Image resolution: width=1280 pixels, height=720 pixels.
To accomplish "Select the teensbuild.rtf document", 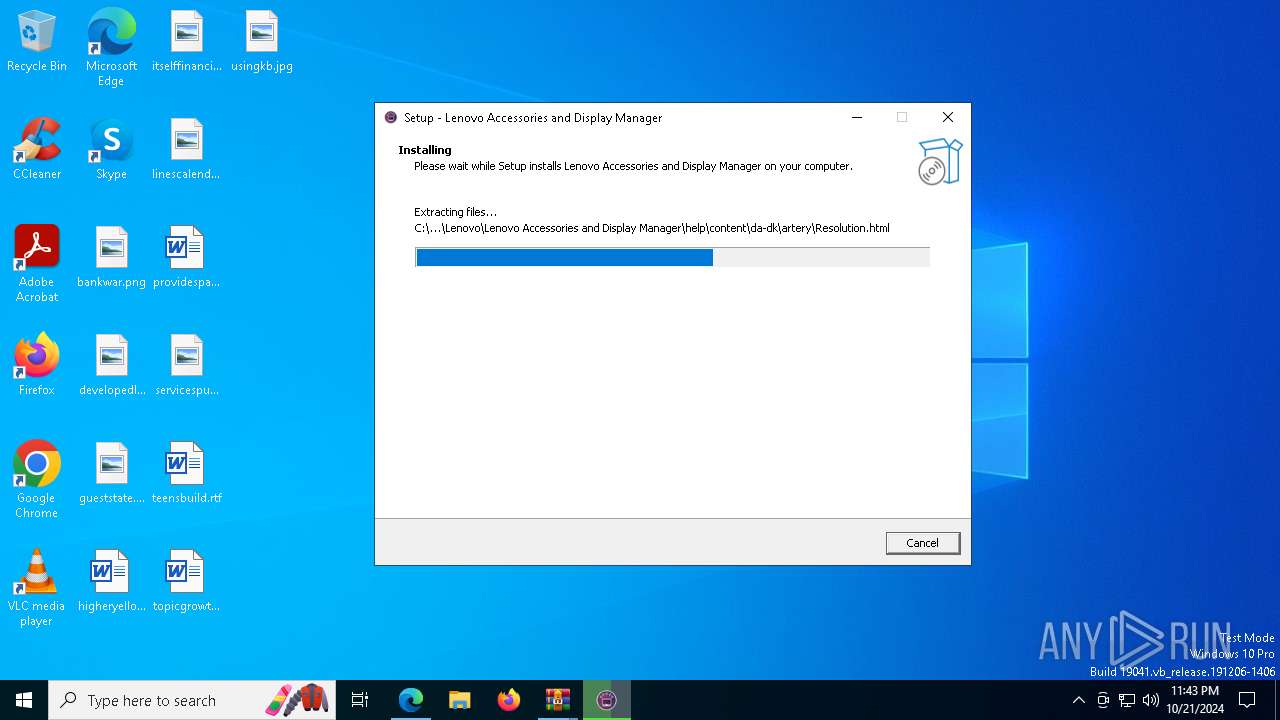I will pyautogui.click(x=187, y=474).
